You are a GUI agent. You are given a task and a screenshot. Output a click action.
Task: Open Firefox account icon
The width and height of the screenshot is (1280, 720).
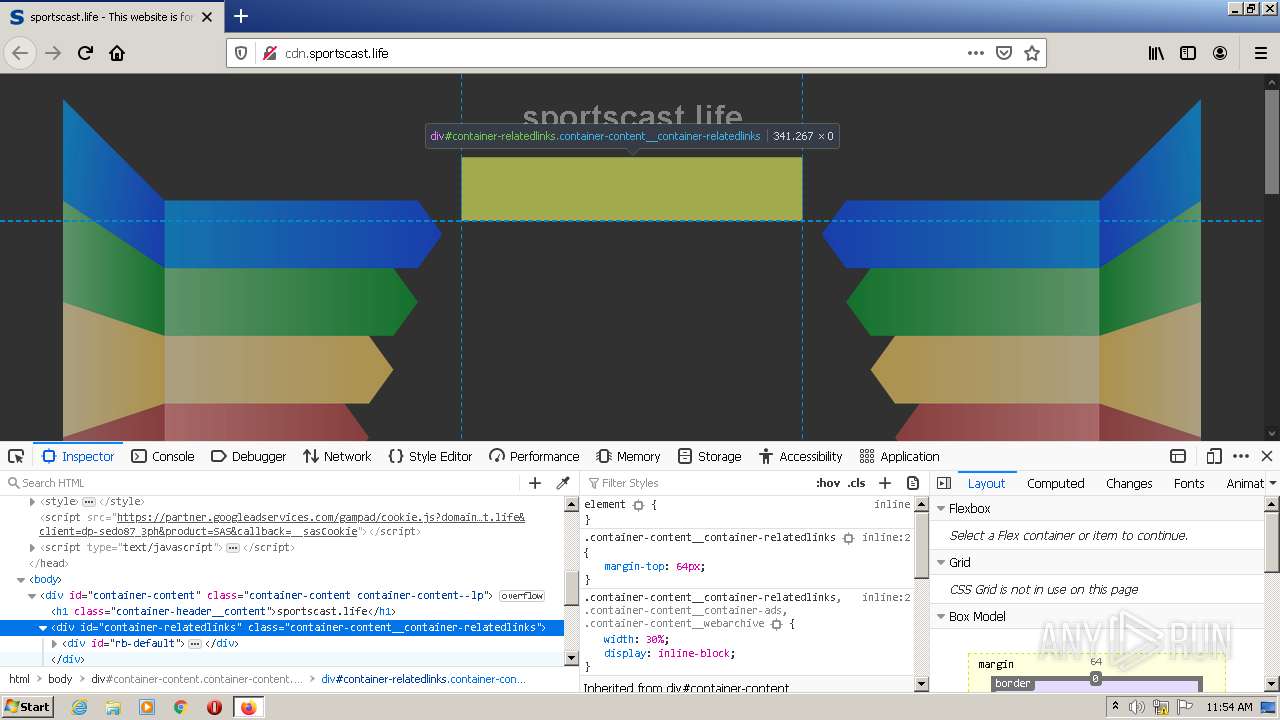pos(1220,53)
